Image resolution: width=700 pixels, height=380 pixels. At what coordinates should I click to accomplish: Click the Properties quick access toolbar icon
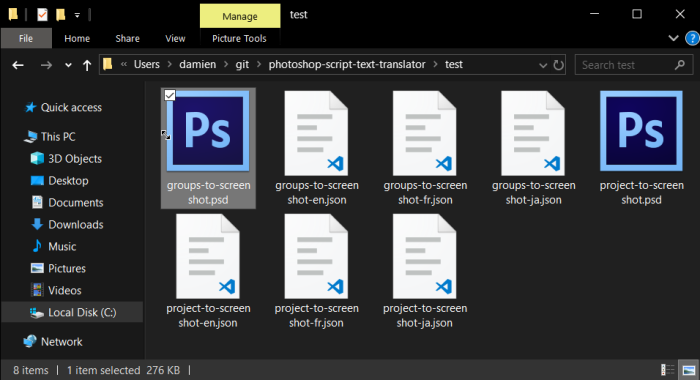pyautogui.click(x=42, y=15)
